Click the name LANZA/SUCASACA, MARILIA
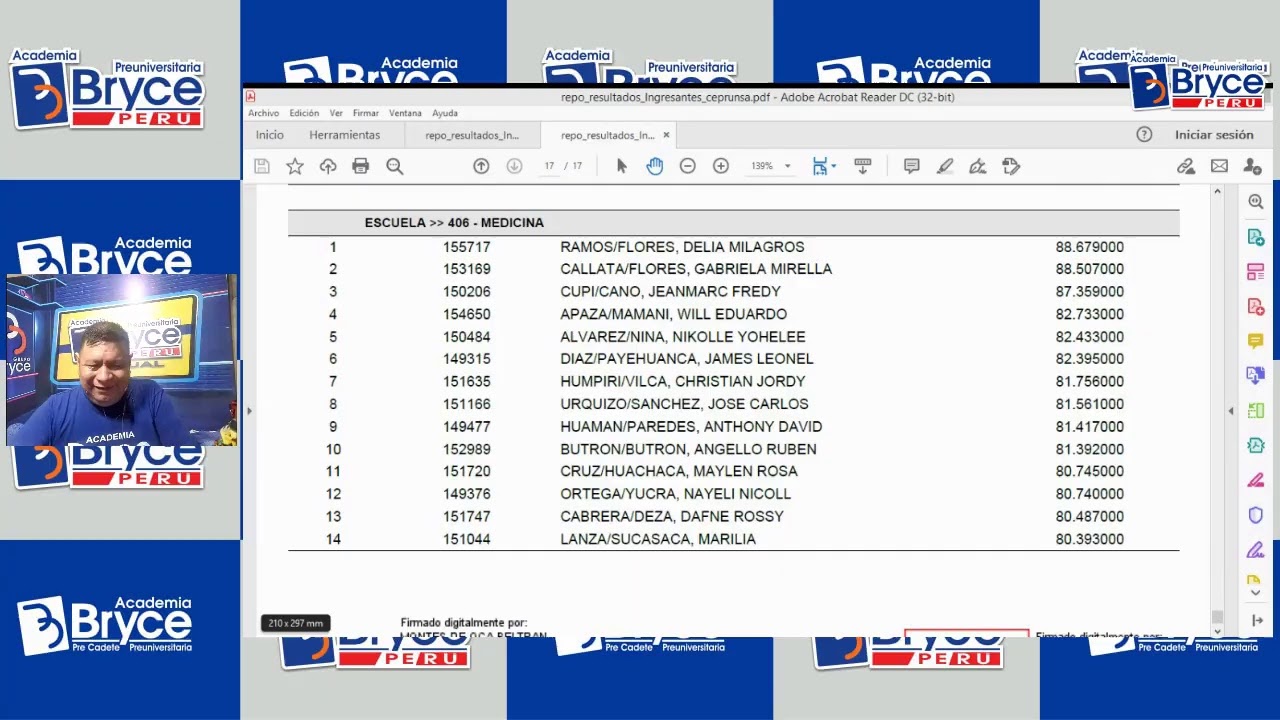 click(658, 539)
